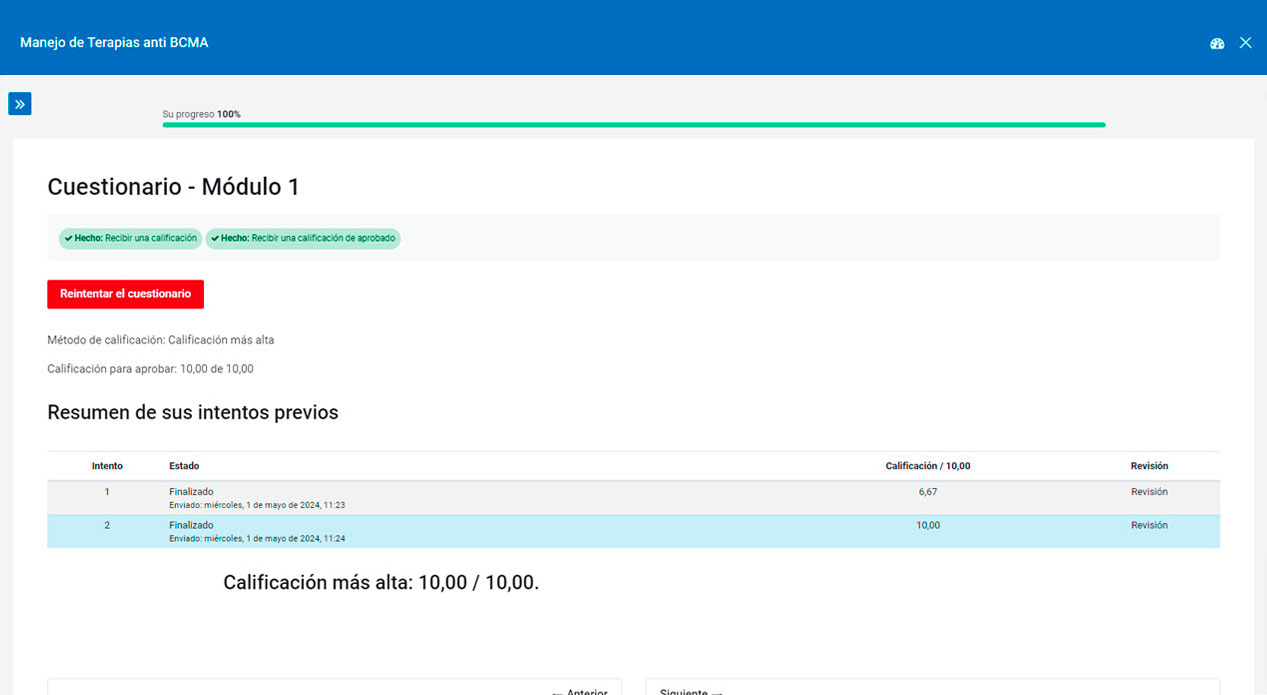Go to Anterior activity
This screenshot has height=695, width=1267.
579,691
